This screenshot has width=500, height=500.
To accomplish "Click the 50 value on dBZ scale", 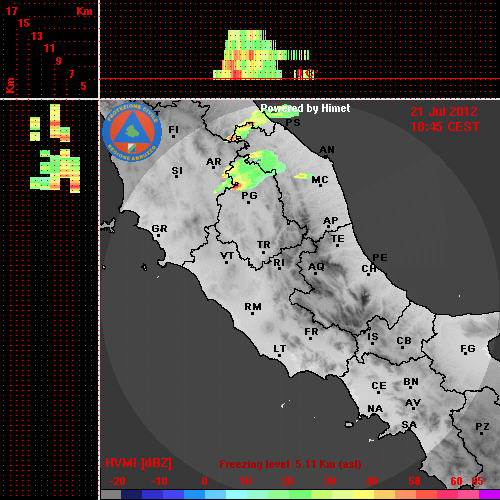I will click(x=414, y=481).
